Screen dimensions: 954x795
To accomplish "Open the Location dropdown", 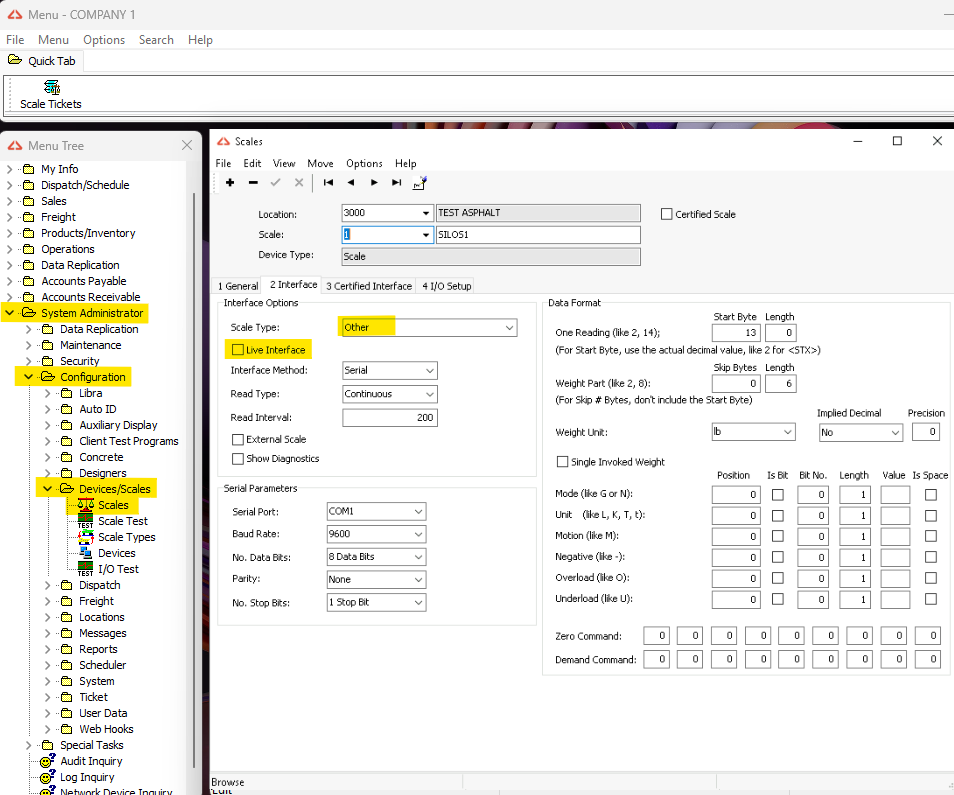I will coord(426,213).
